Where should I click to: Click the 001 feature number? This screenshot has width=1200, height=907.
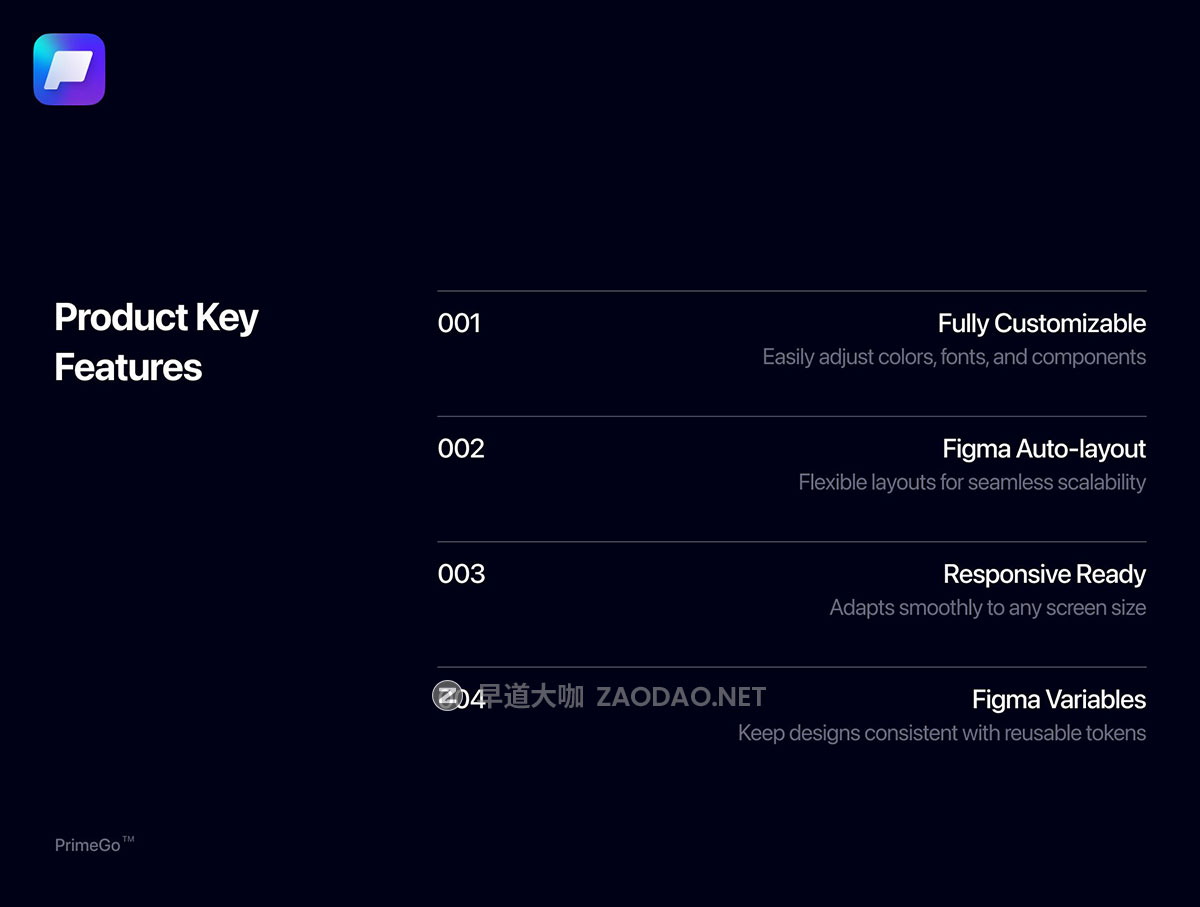459,323
